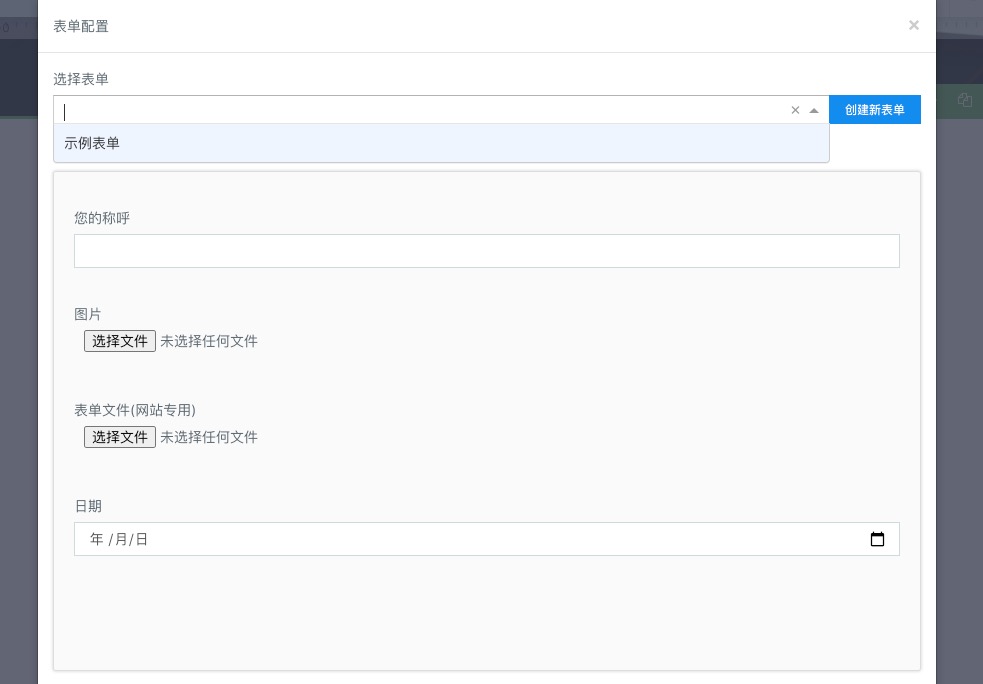The height and width of the screenshot is (684, 983).
Task: Clear the 选择表单 selection with the X icon
Action: coord(795,110)
